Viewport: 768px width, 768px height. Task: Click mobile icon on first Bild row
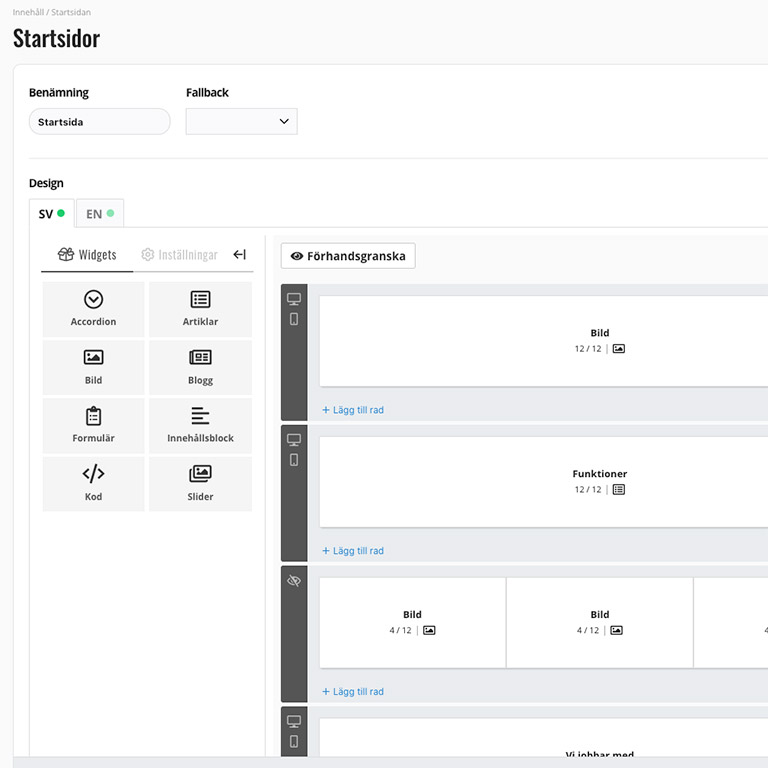294,319
